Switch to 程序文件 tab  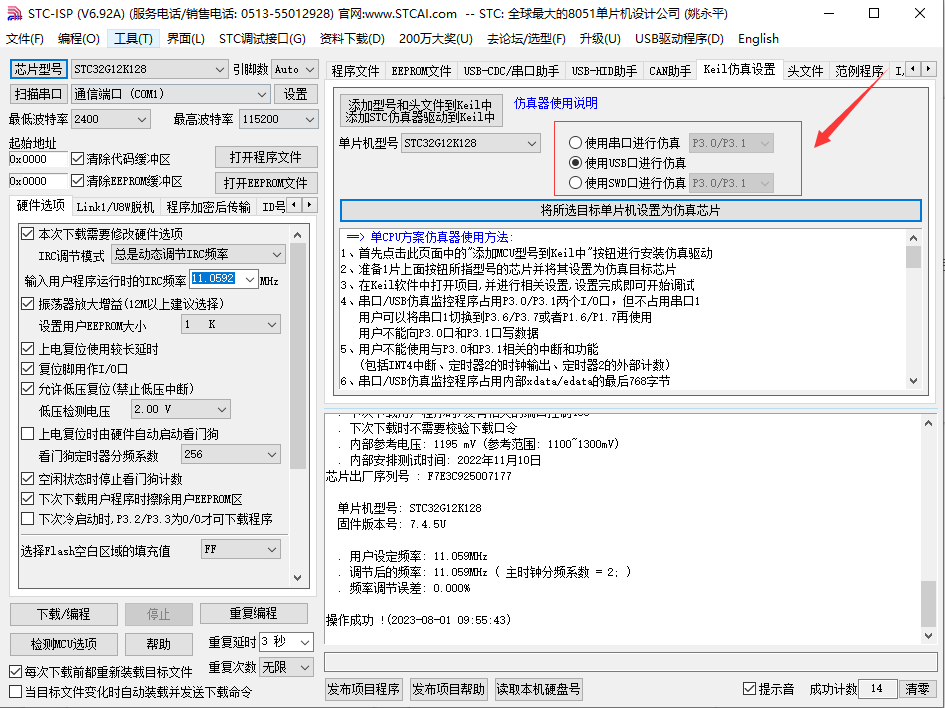point(355,71)
